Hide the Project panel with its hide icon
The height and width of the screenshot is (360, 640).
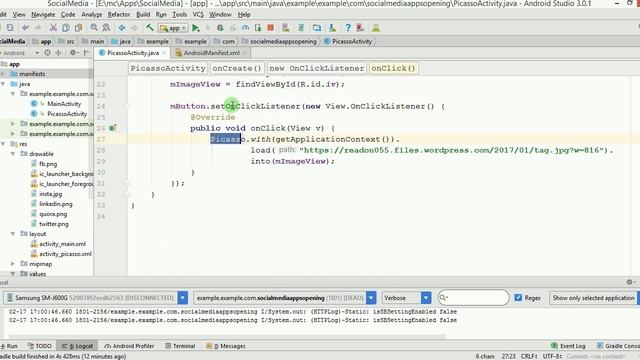[86, 53]
